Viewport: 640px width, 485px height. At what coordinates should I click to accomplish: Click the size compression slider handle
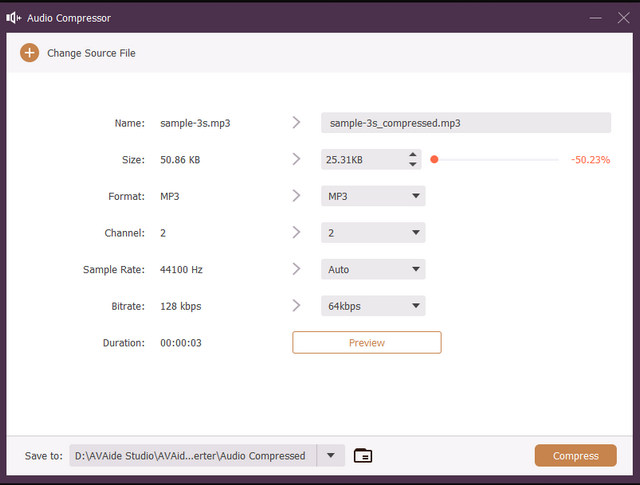click(x=434, y=160)
